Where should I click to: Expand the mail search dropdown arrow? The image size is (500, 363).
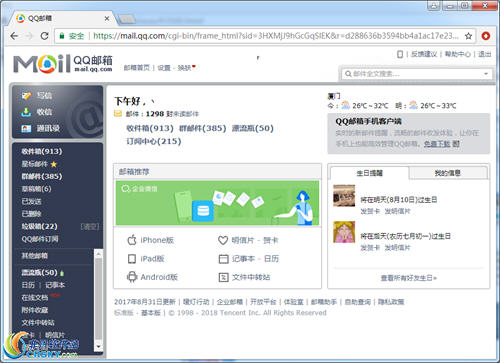click(x=486, y=74)
